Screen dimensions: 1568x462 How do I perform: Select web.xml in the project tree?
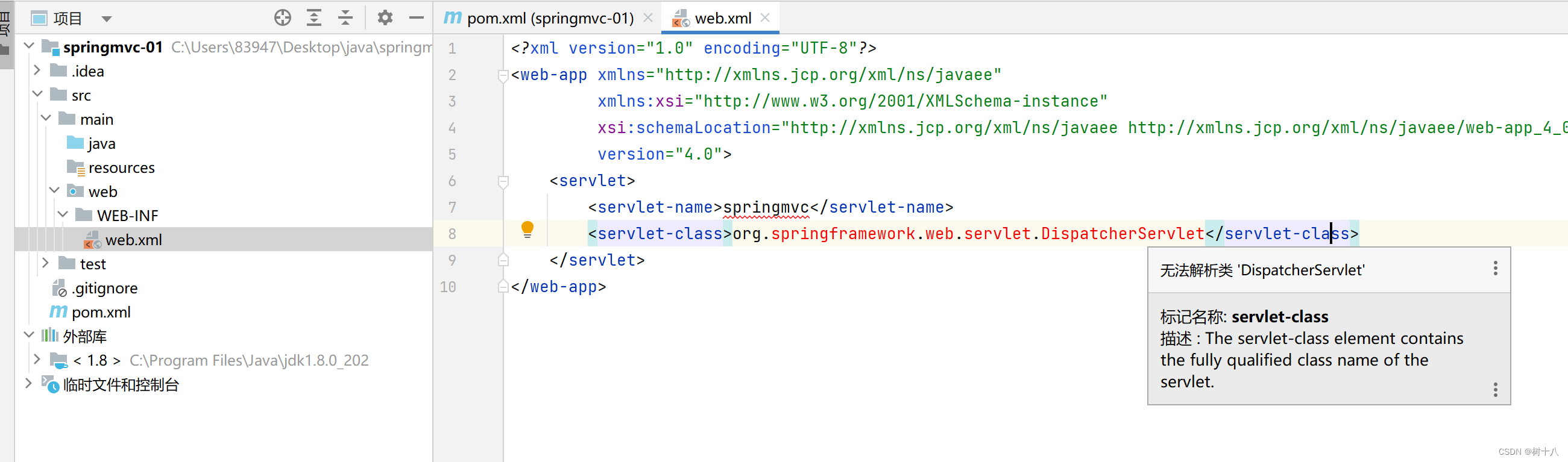pos(223,240)
